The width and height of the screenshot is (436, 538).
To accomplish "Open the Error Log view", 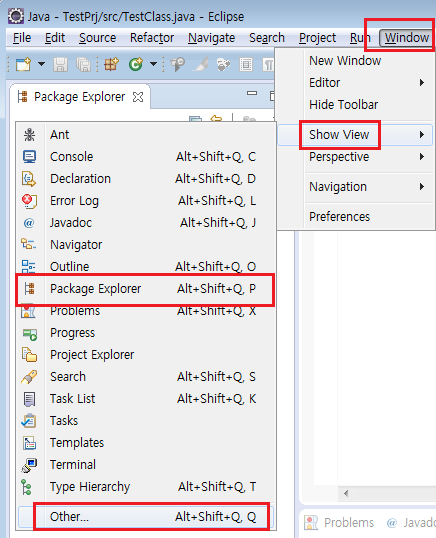I will tap(146, 201).
